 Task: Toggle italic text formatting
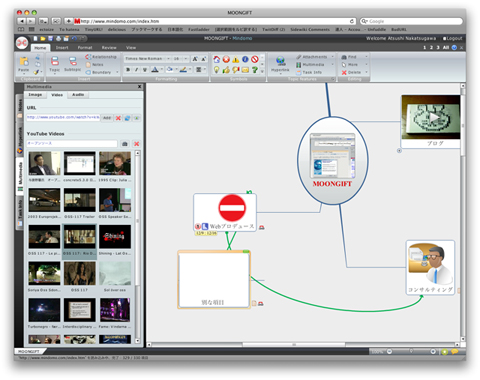point(136,69)
